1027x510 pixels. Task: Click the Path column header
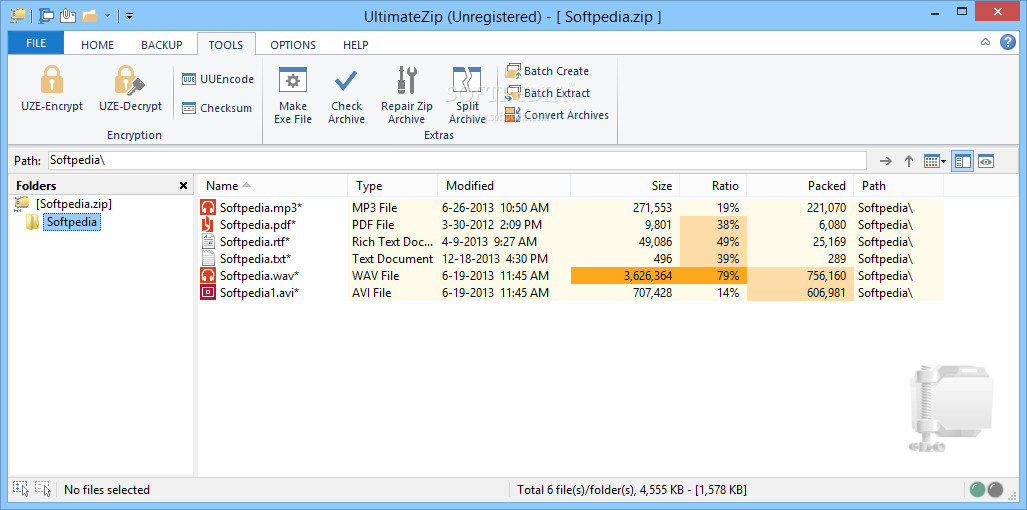899,185
